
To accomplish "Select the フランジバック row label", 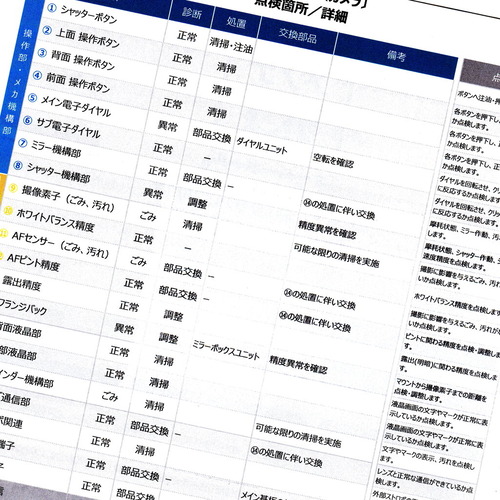I will click(23, 307).
